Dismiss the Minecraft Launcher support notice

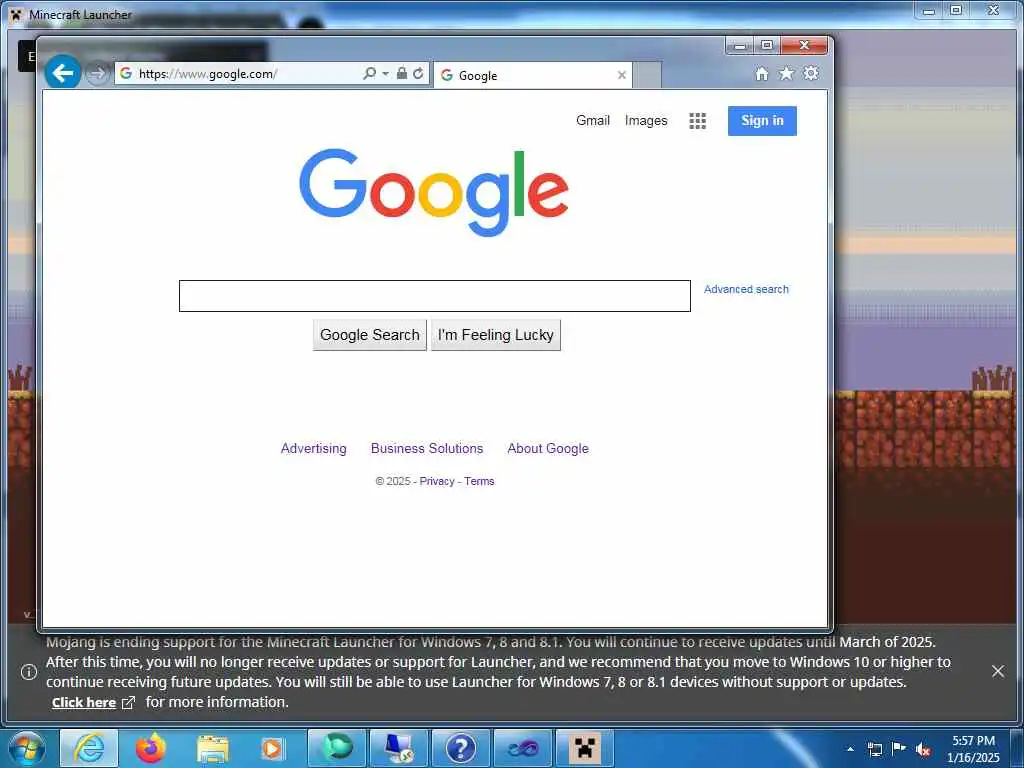pos(998,671)
